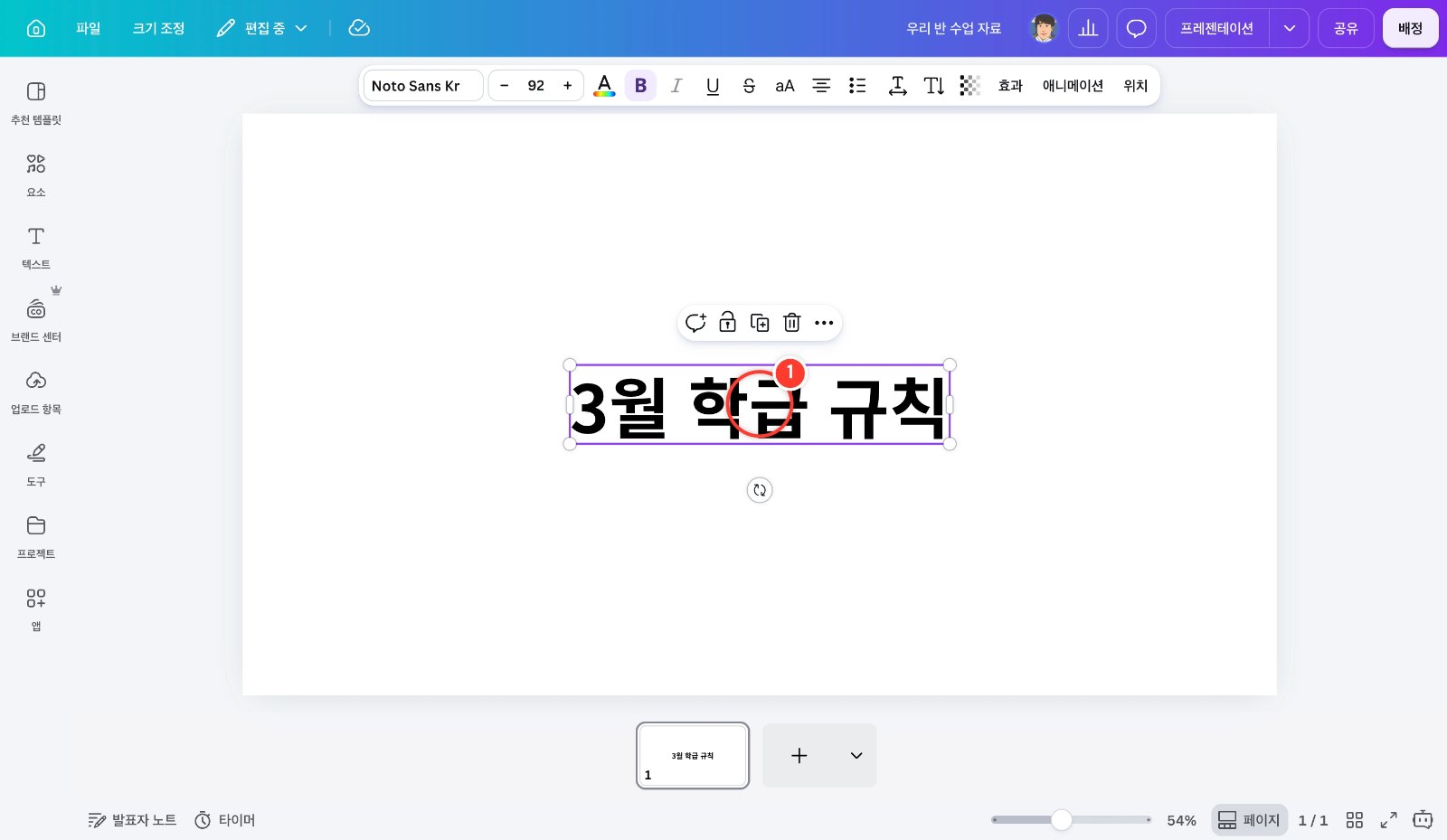
Task: Open the 파일 menu
Action: (88, 28)
